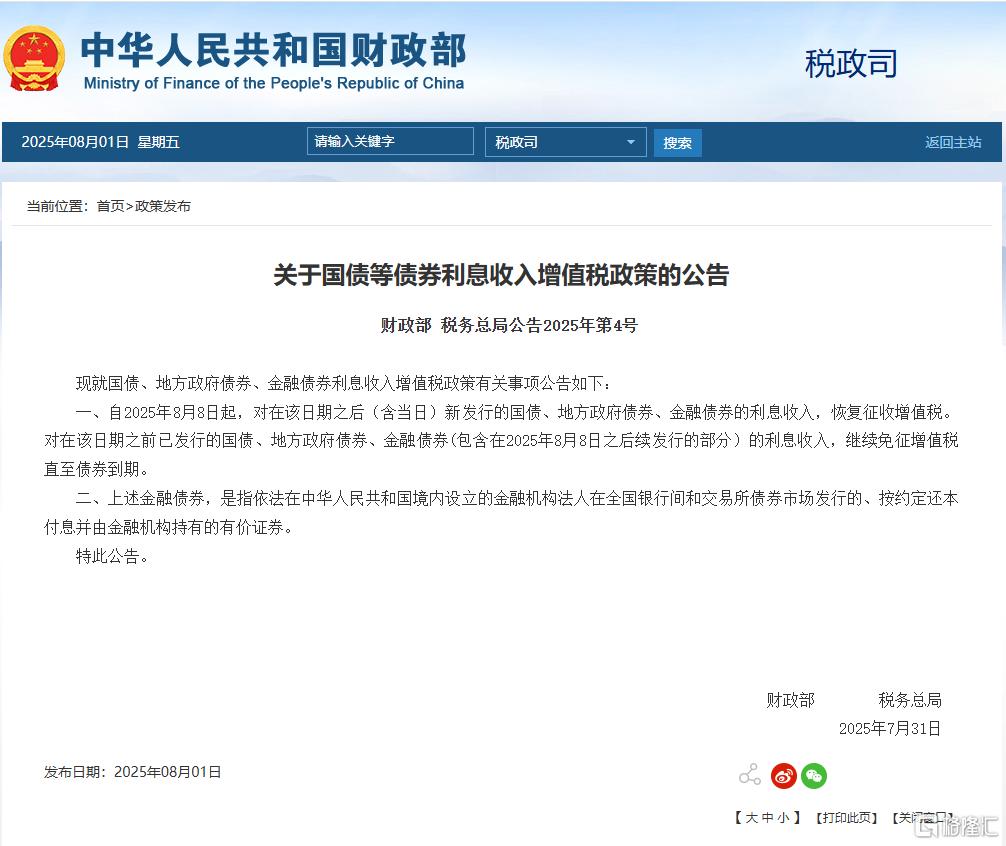Screen dimensions: 1006x846
Task: Click paragraph 二 defining 上述金融债券
Action: click(501, 512)
